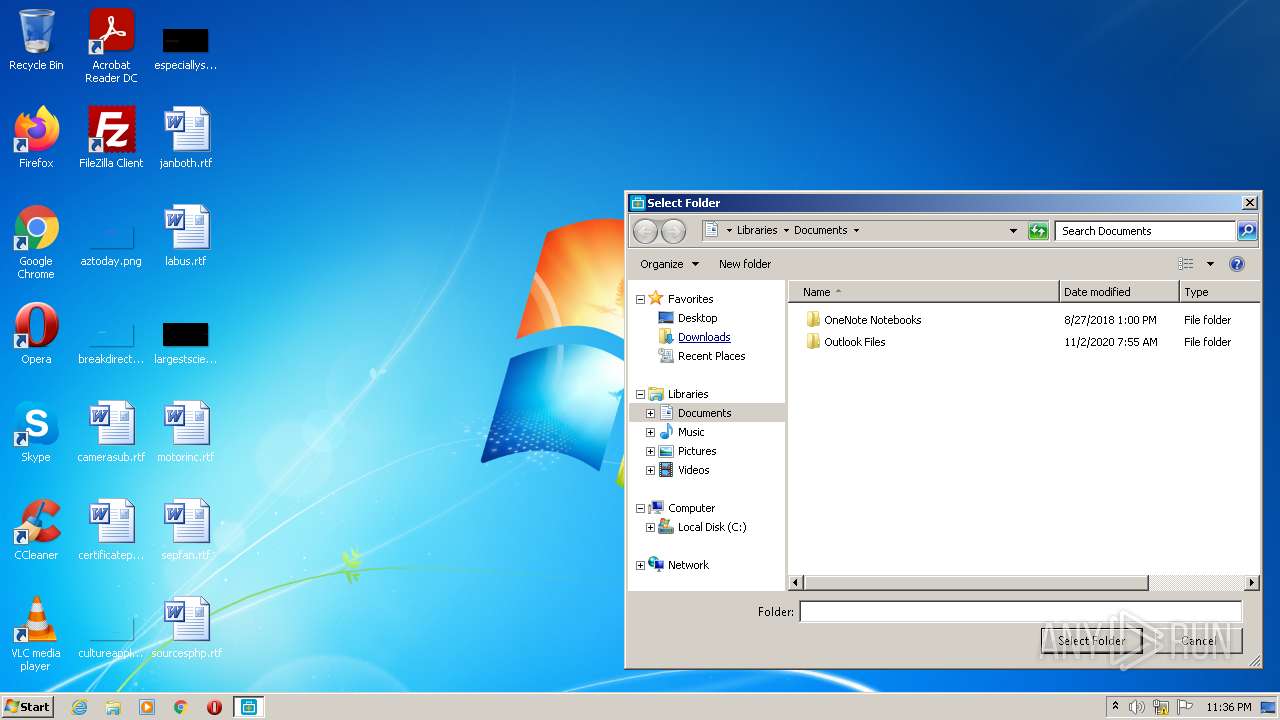This screenshot has height=720, width=1280.
Task: Select the OneNote Notebooks folder
Action: (x=872, y=320)
